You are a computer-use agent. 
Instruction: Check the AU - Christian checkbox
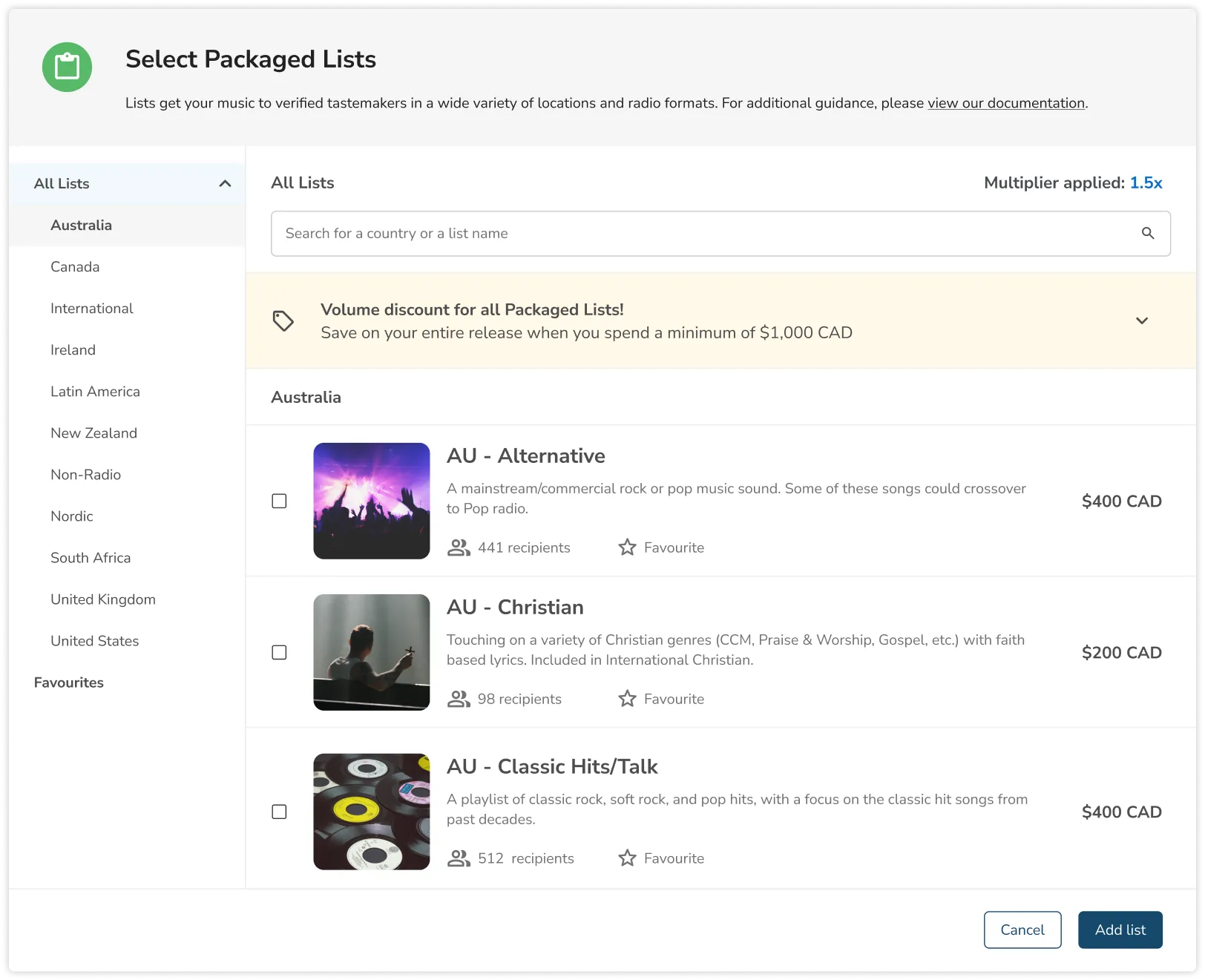(x=280, y=652)
